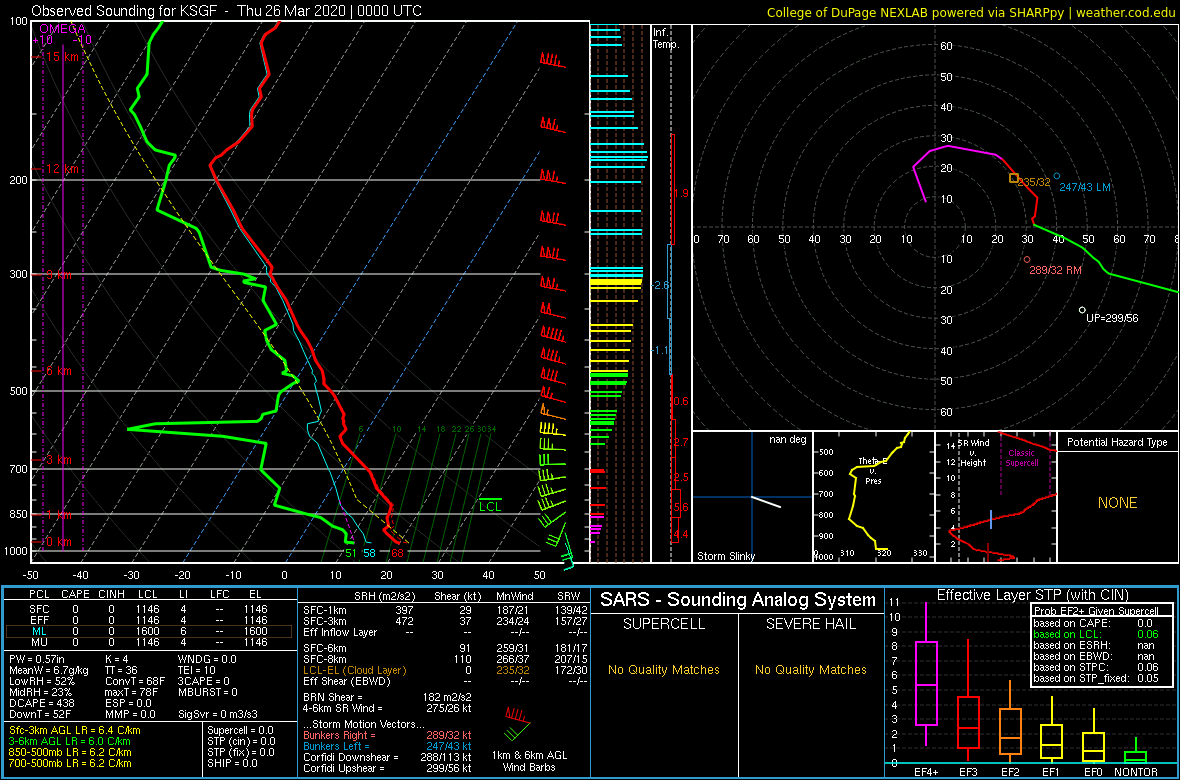Click the Potential Hazard Type heading
This screenshot has width=1180, height=780.
point(1117,442)
